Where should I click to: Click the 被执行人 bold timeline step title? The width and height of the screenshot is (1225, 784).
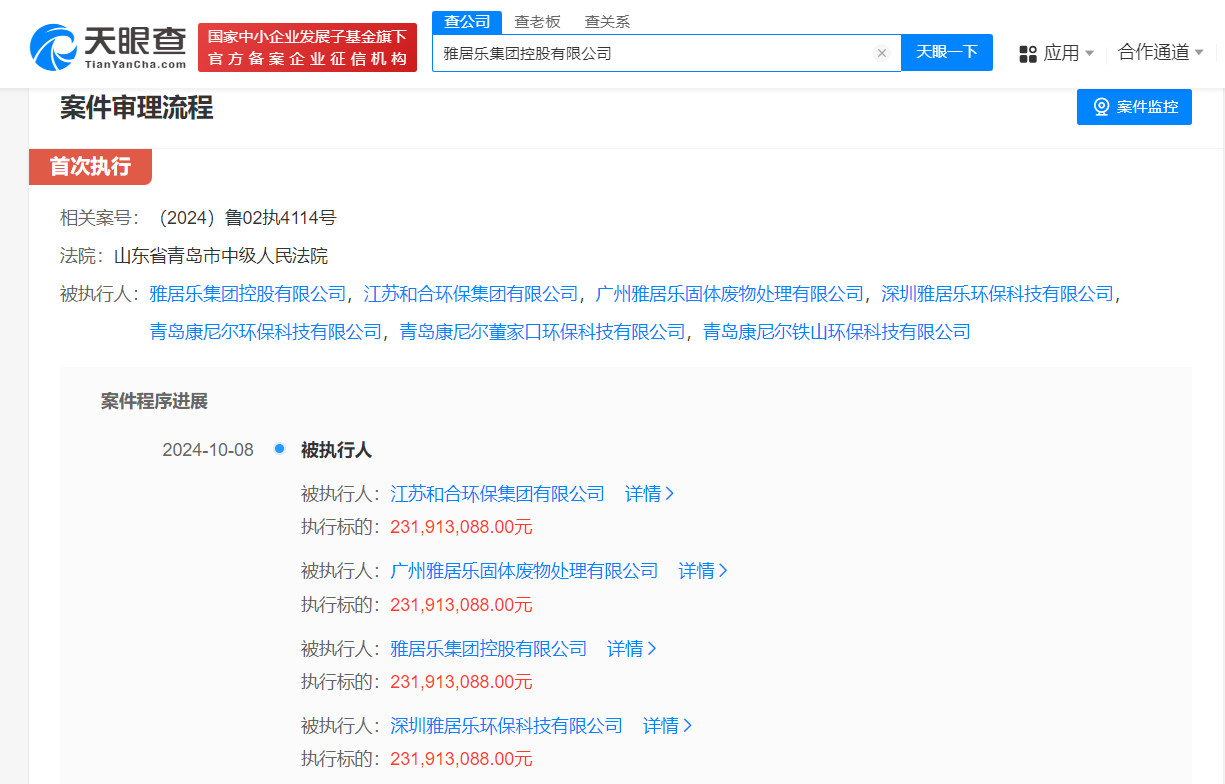(336, 450)
